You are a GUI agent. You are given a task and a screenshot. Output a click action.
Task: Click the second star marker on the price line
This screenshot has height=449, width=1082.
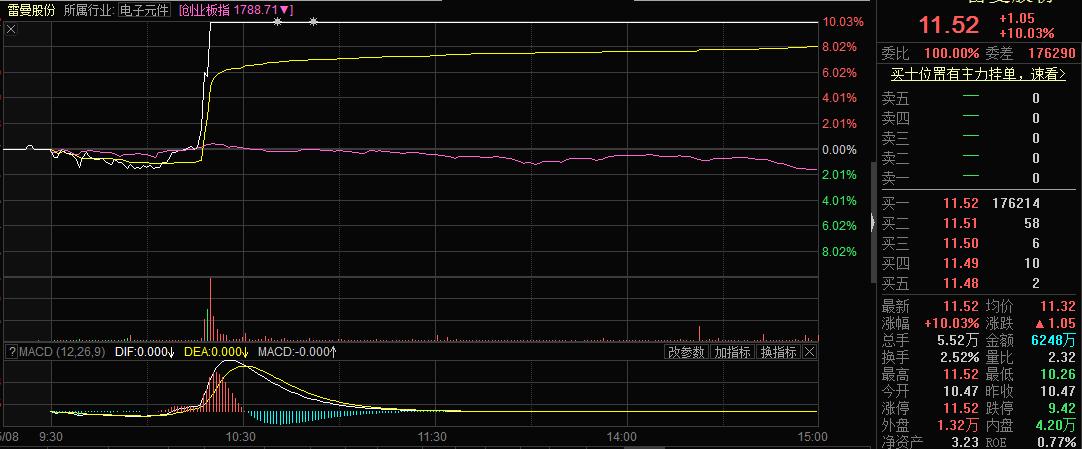(x=314, y=22)
